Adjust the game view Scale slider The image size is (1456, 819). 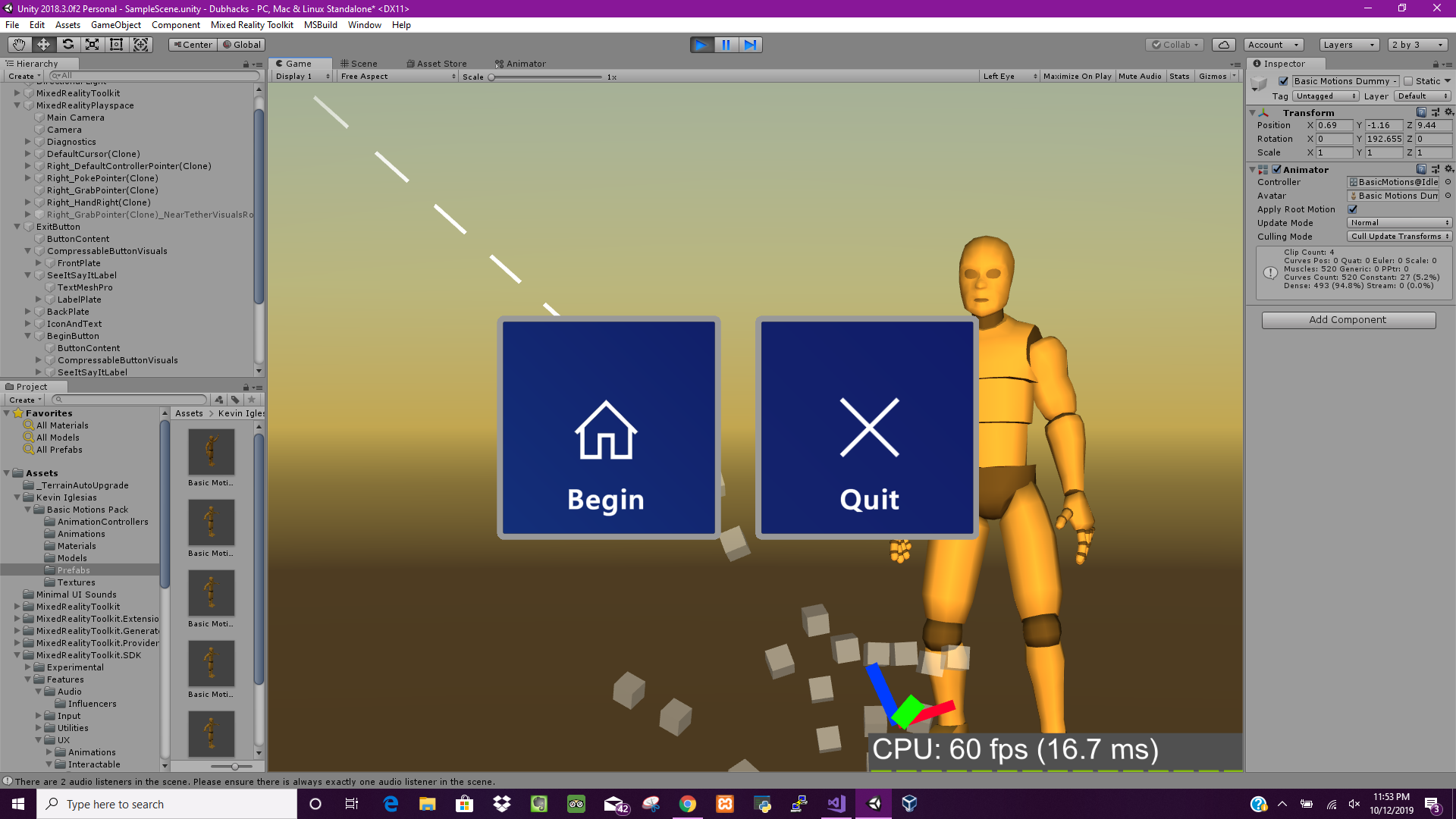click(x=491, y=77)
